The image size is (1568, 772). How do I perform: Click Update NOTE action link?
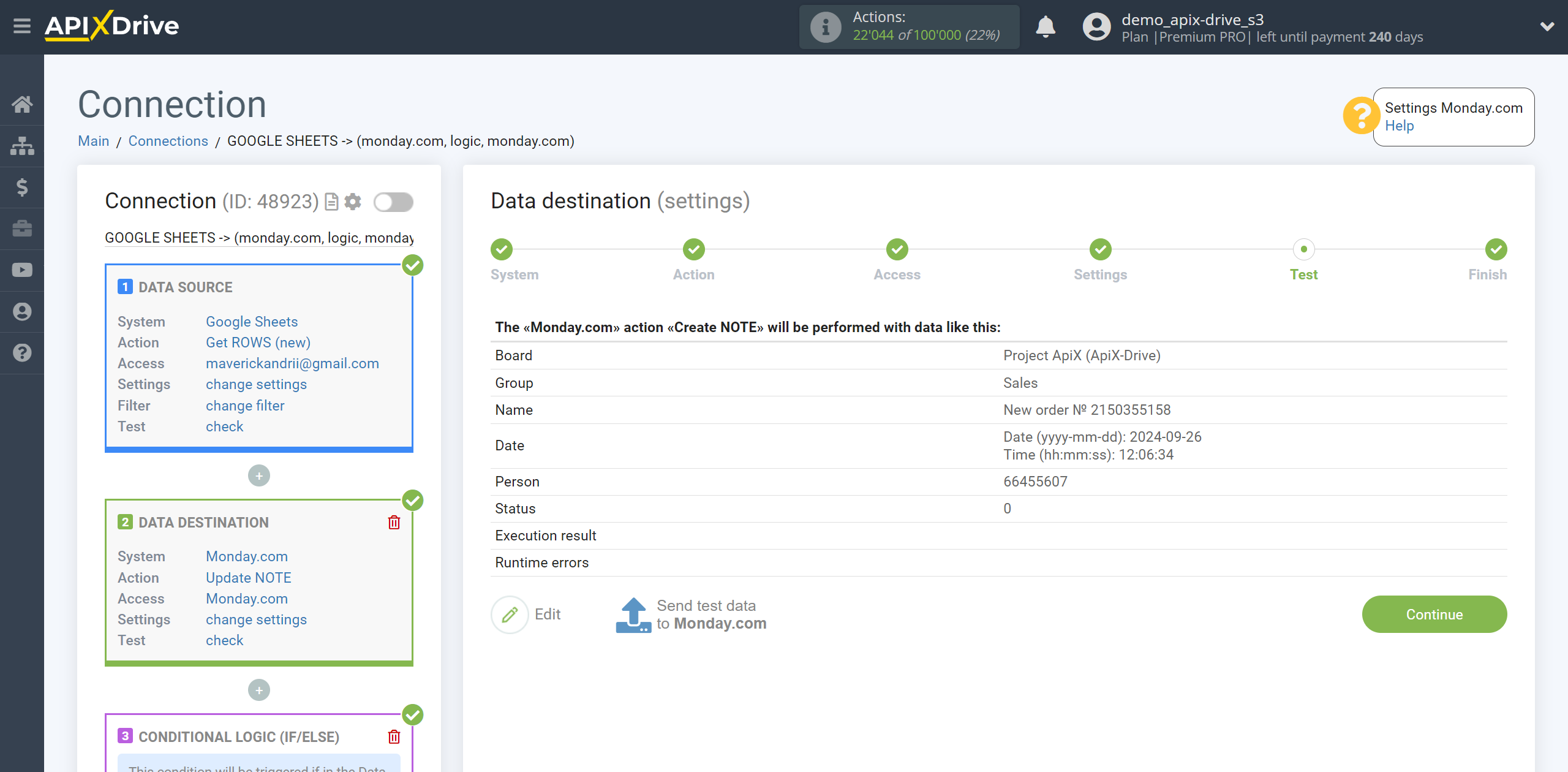click(x=248, y=578)
